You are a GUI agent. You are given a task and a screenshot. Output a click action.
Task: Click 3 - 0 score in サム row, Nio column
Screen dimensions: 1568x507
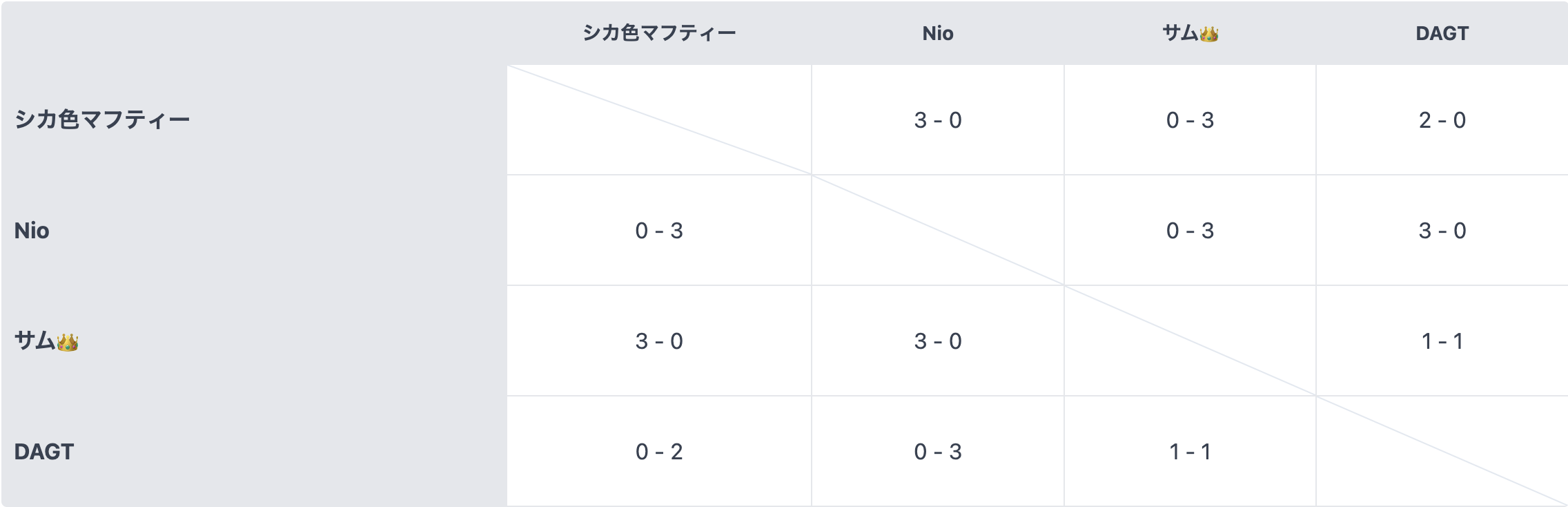938,341
